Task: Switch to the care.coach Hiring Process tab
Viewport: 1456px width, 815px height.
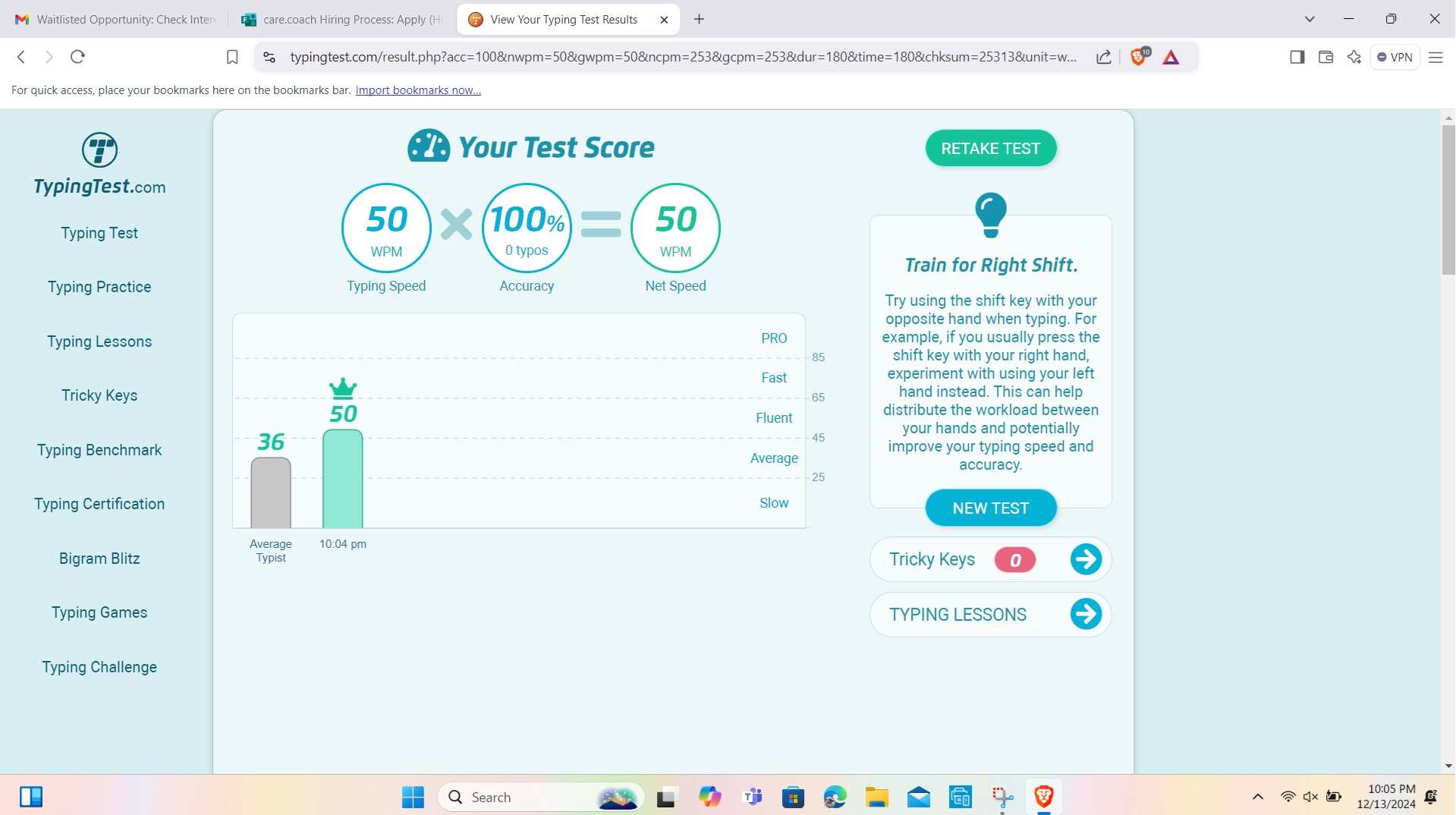Action: click(x=343, y=19)
